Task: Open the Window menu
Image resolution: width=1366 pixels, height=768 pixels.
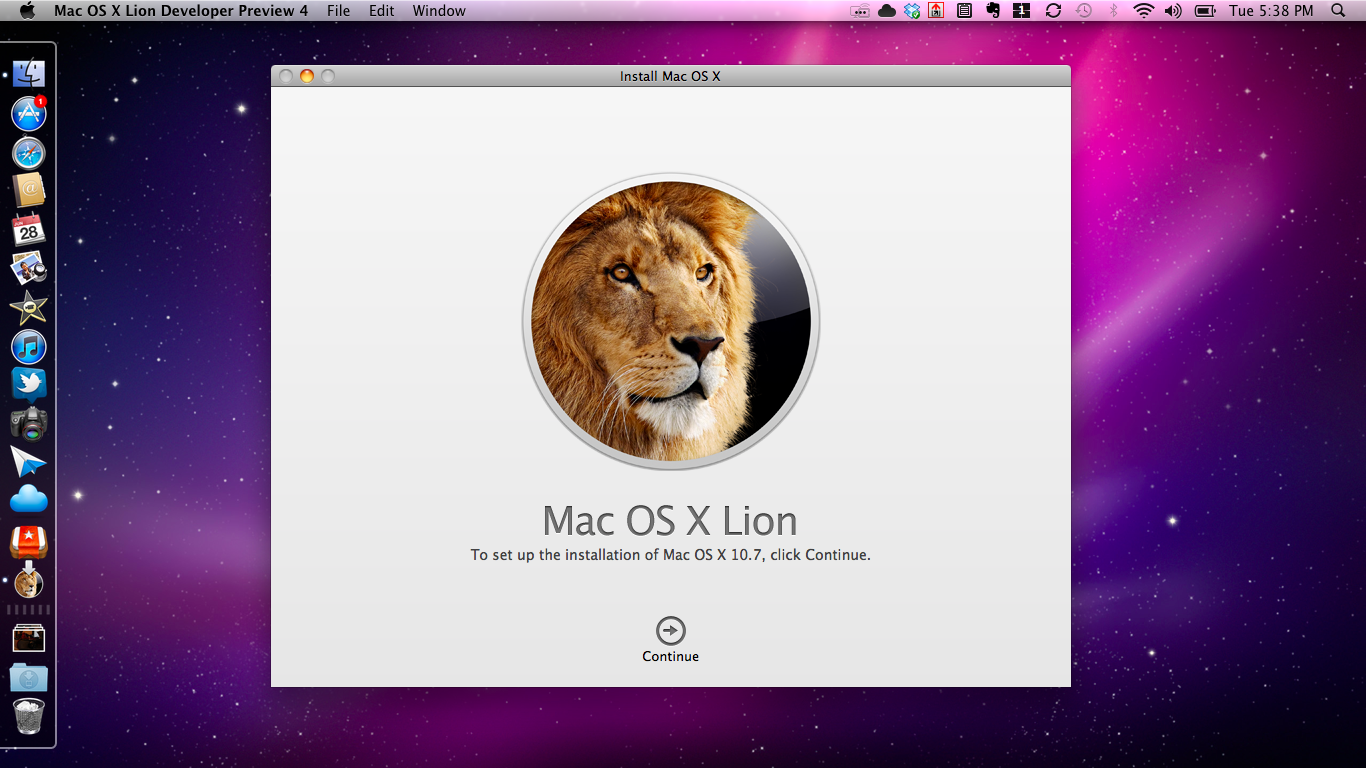Action: tap(439, 11)
